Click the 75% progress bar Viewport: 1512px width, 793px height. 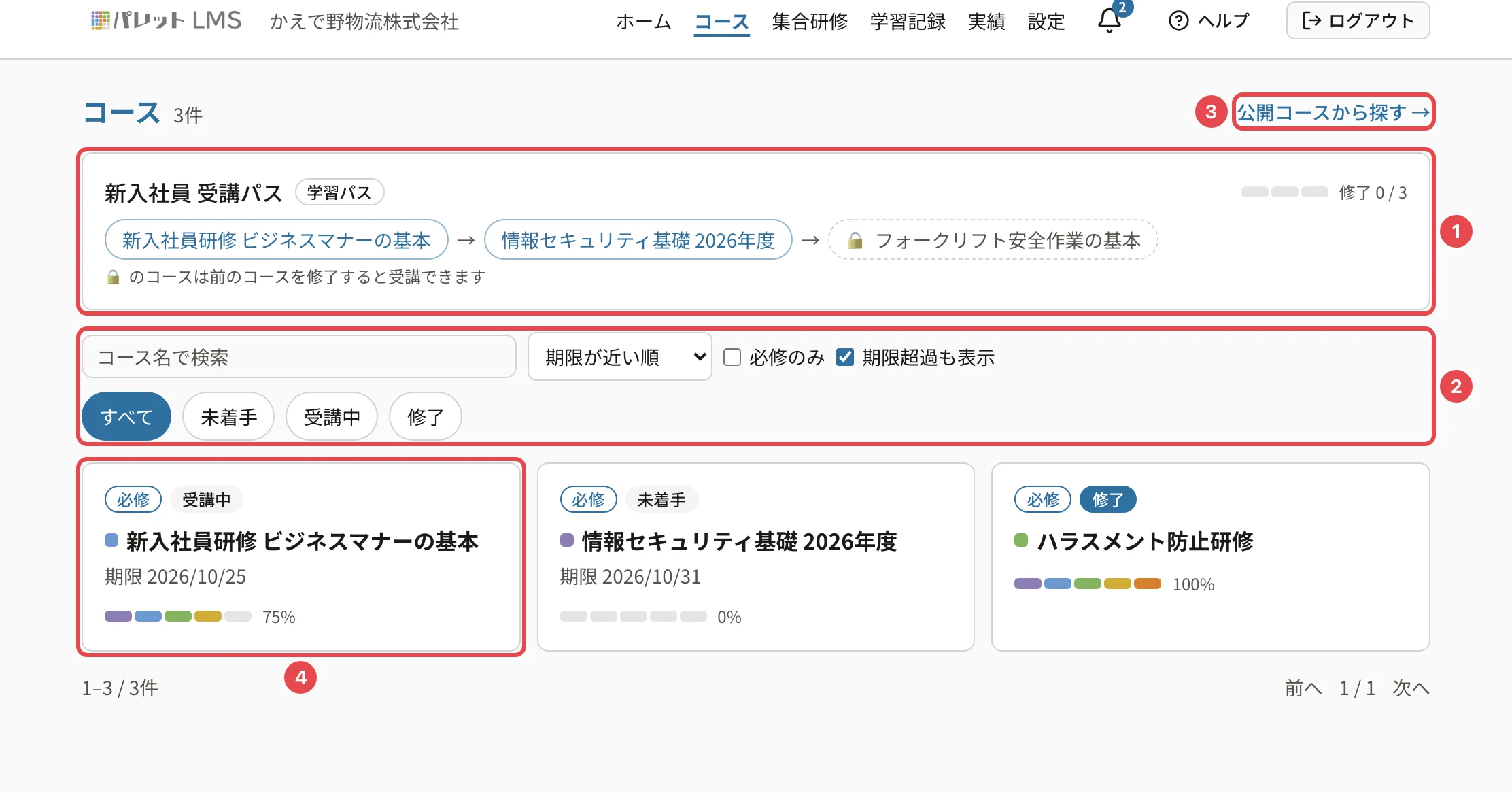178,617
